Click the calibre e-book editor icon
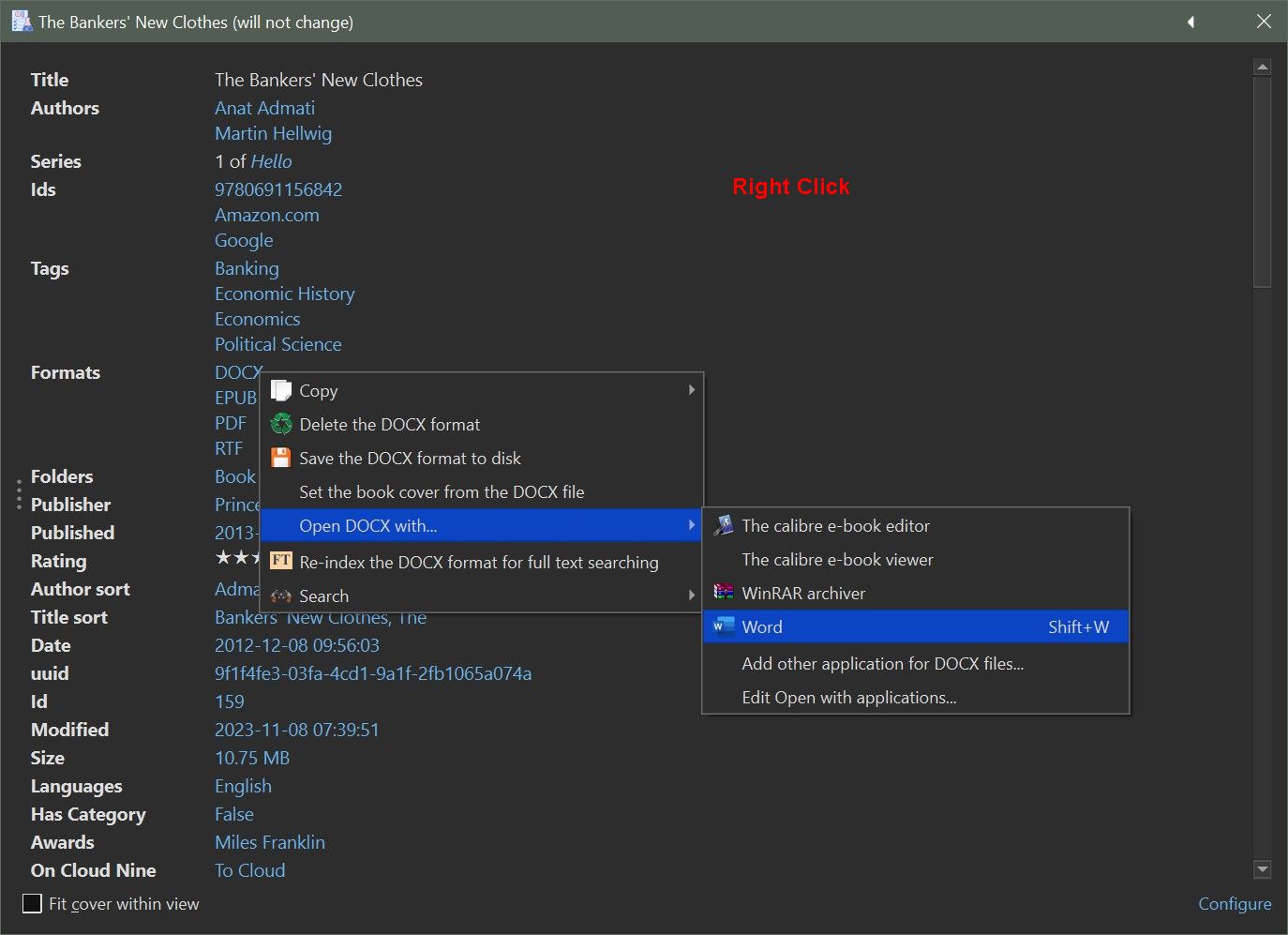This screenshot has width=1288, height=935. pyautogui.click(x=724, y=525)
